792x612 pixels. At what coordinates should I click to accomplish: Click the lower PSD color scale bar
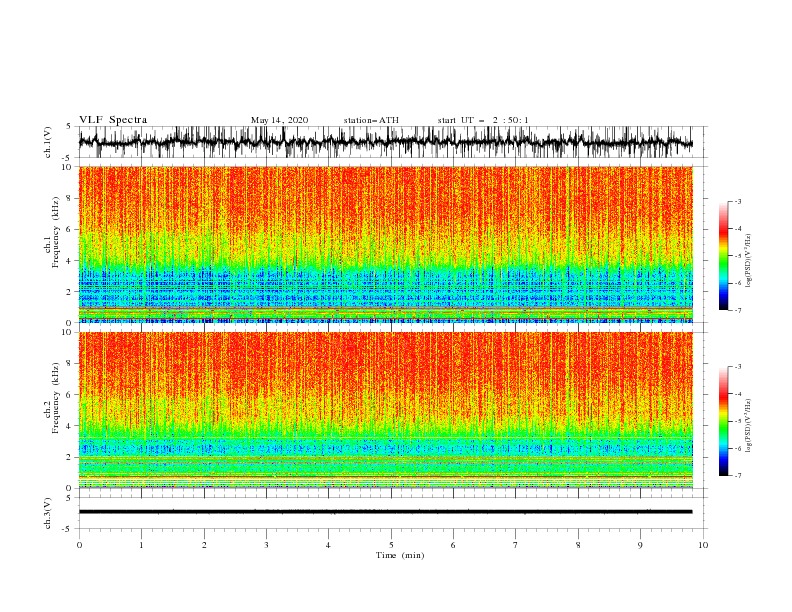click(x=723, y=421)
